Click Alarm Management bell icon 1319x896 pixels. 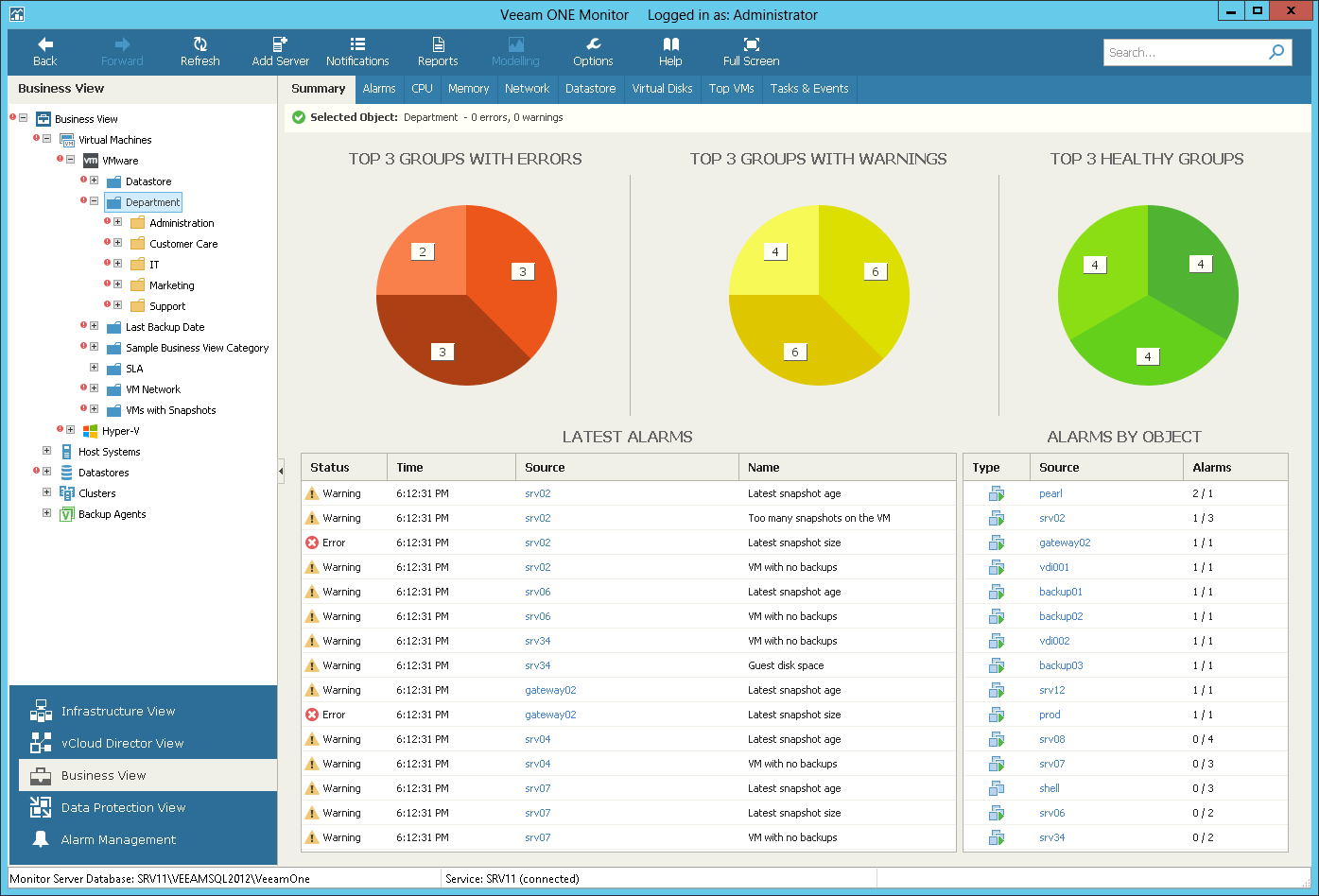tap(41, 839)
